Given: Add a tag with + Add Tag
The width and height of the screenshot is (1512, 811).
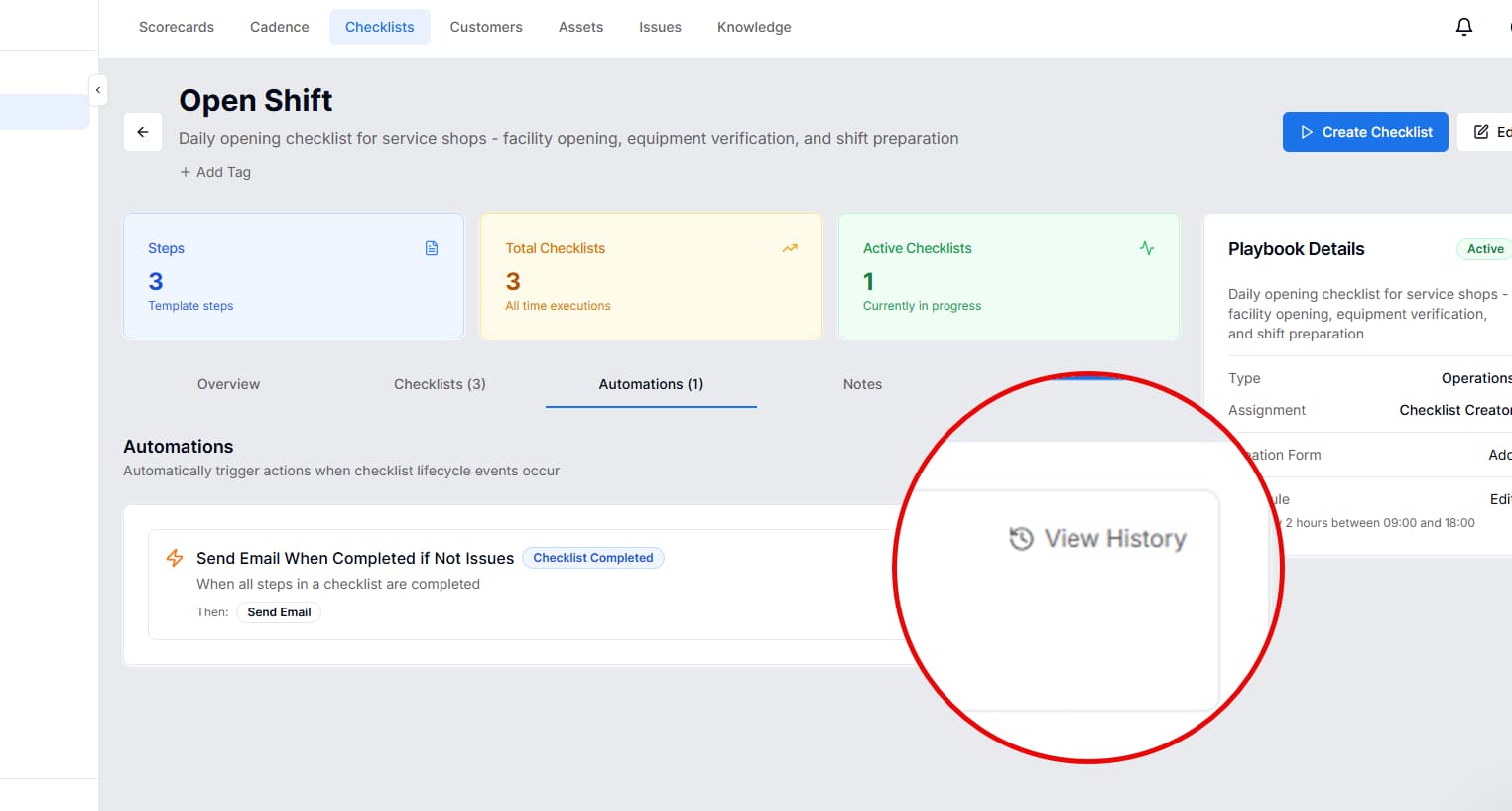Looking at the screenshot, I should point(215,172).
